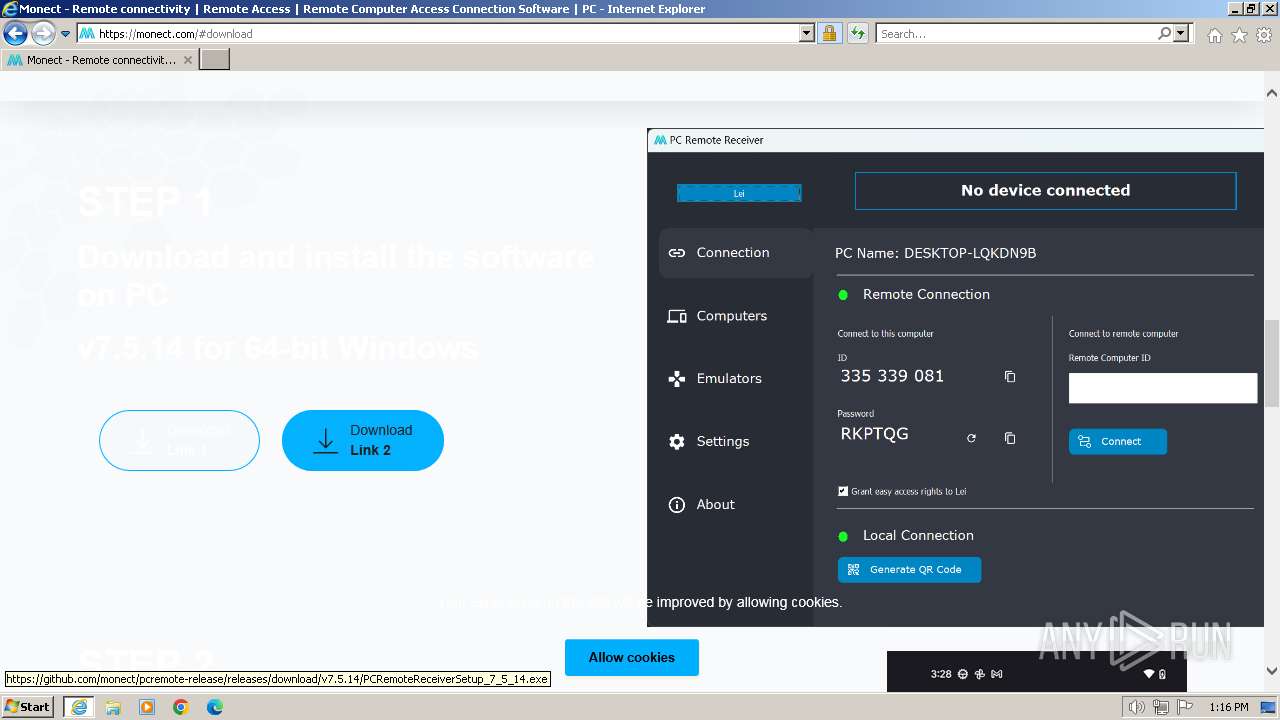Click the password text RKPTQG
Image resolution: width=1280 pixels, height=720 pixels.
pos(874,434)
